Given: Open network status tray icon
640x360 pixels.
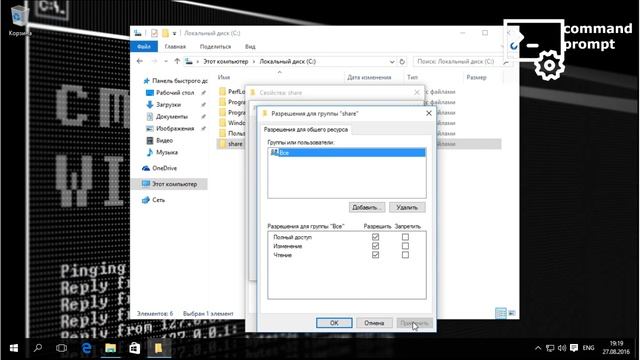Looking at the screenshot, I should tap(550, 348).
